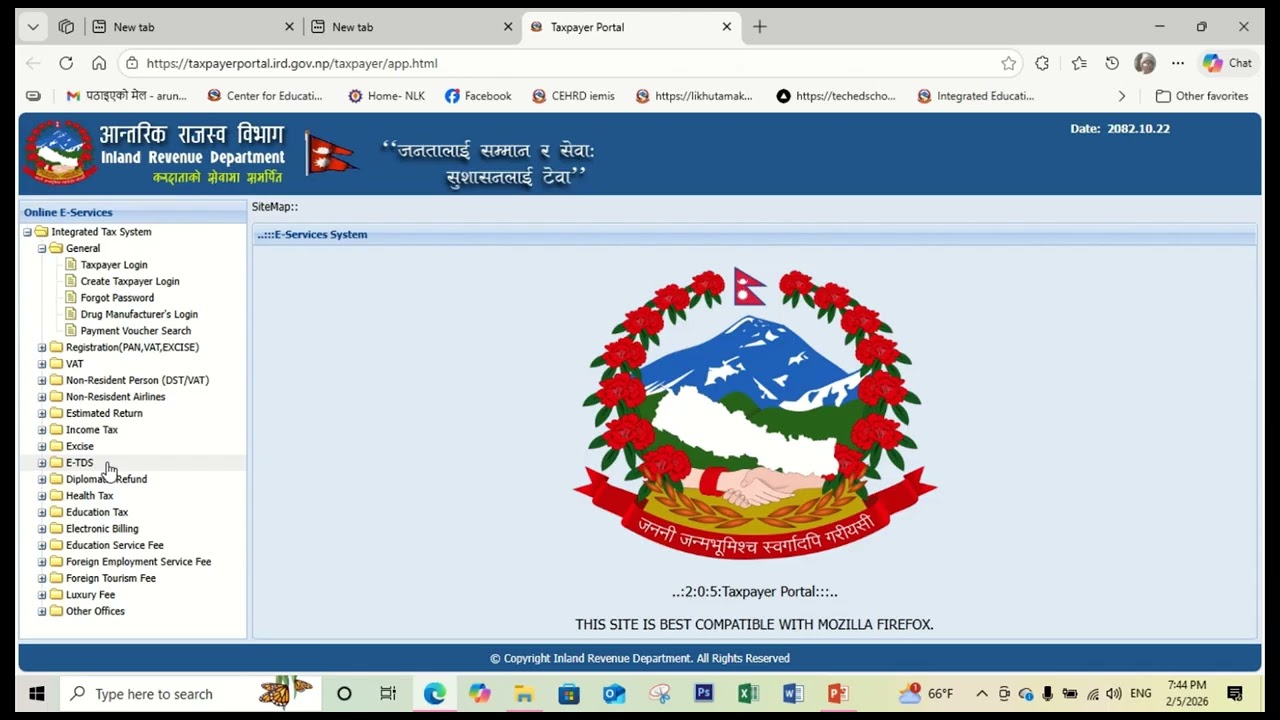Viewport: 1280px width, 720px height.
Task: Show hidden system tray icons
Action: (982, 693)
